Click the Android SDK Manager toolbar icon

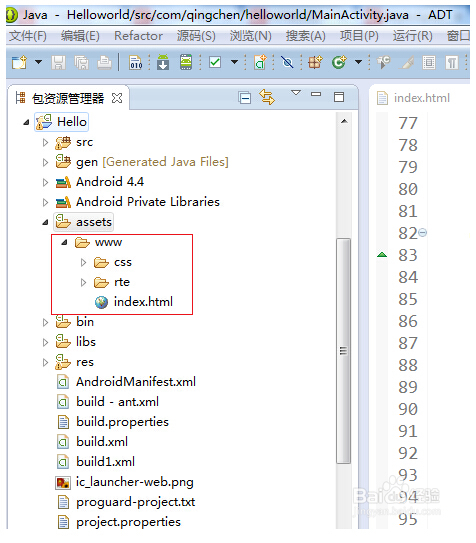click(x=163, y=62)
